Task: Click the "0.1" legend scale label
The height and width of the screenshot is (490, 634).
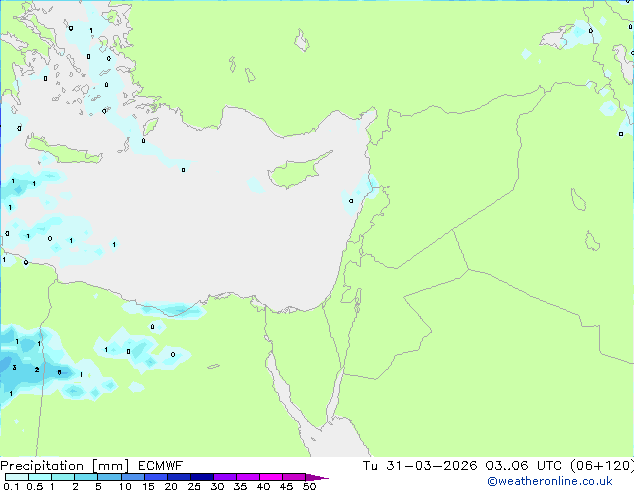Action: [11, 486]
